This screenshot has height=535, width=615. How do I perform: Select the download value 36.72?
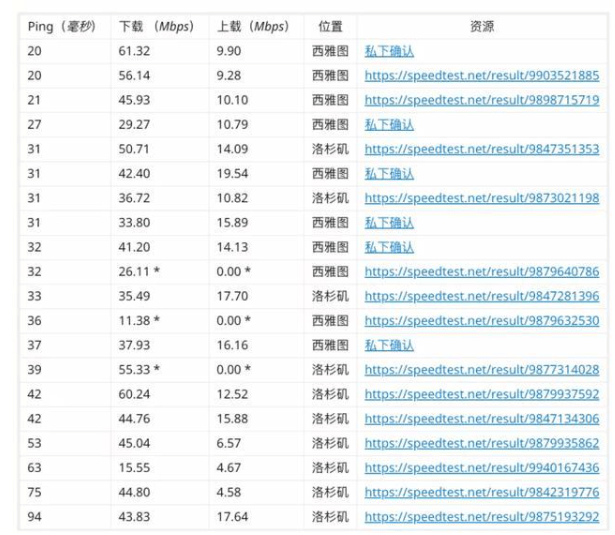click(134, 198)
